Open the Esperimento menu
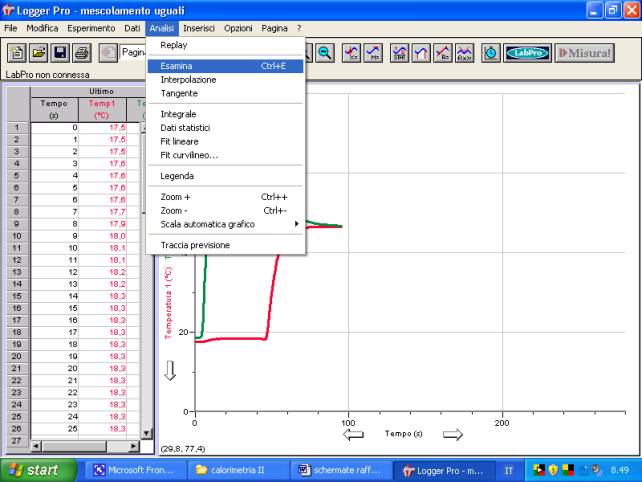 coord(91,28)
